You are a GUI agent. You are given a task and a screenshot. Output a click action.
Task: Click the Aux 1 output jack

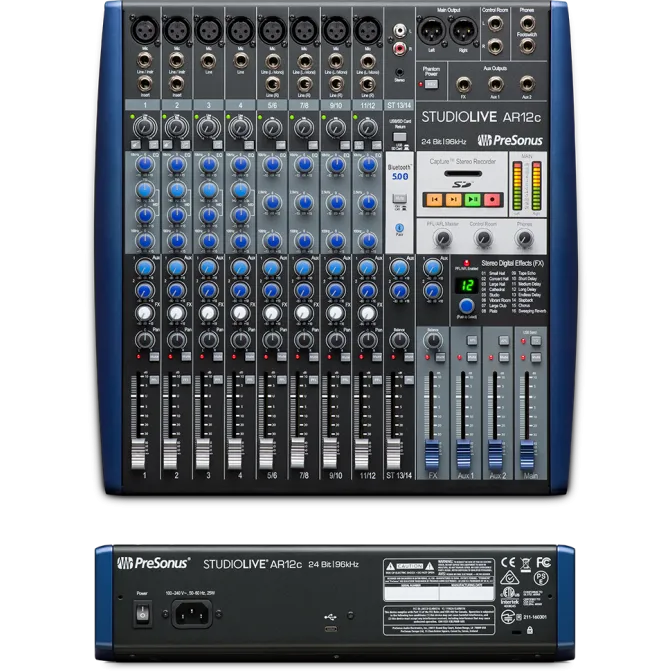click(495, 84)
